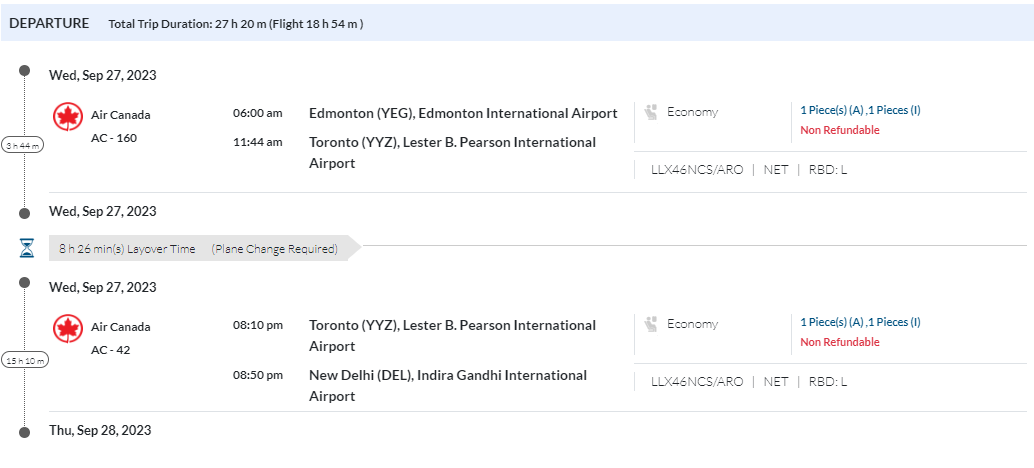The height and width of the screenshot is (468, 1034).
Task: Click Air Canada logo for flight AC-160
Action: pyautogui.click(x=67, y=117)
